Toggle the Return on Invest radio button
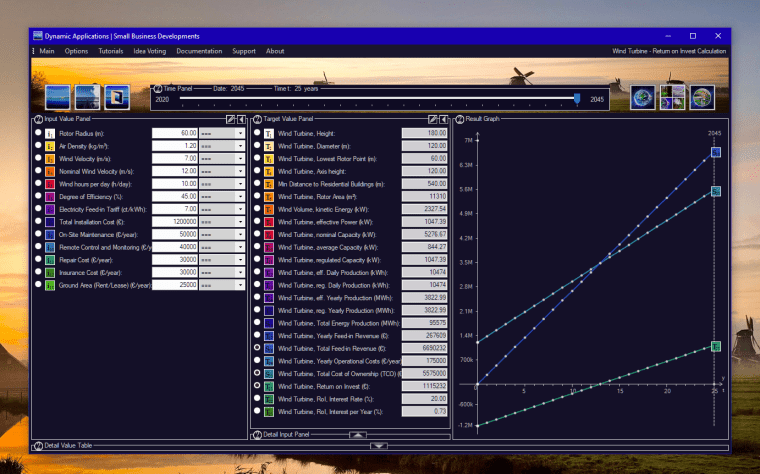This screenshot has height=474, width=760. point(257,385)
